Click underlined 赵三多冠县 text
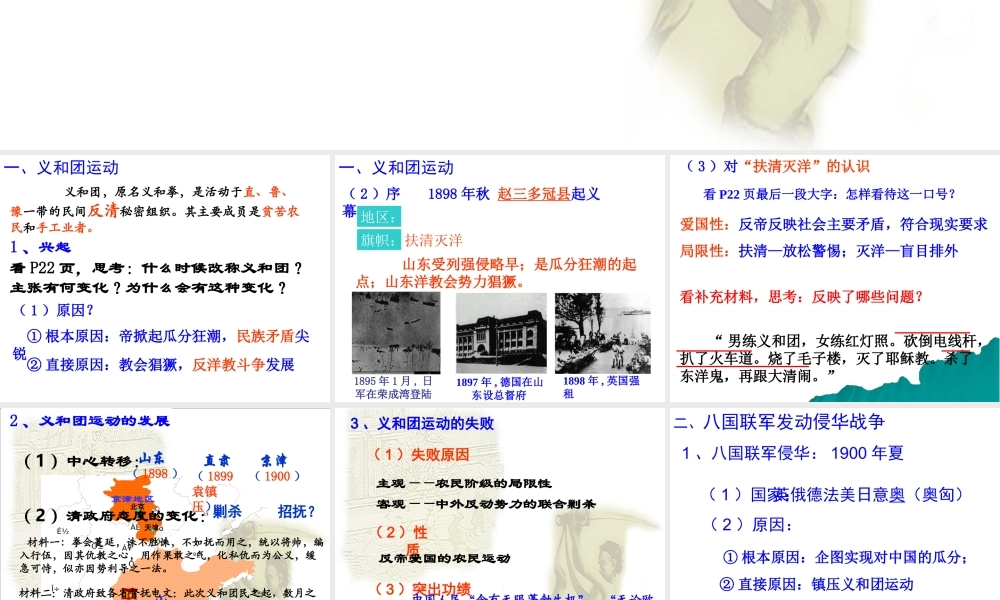This screenshot has width=1000, height=600. tap(534, 194)
